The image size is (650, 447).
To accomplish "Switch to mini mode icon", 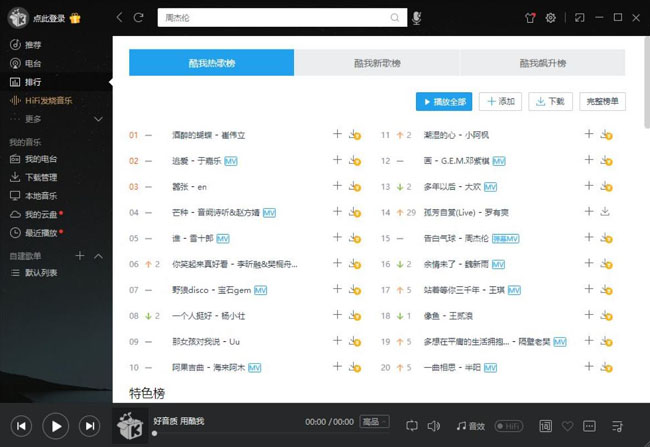I will 579,17.
